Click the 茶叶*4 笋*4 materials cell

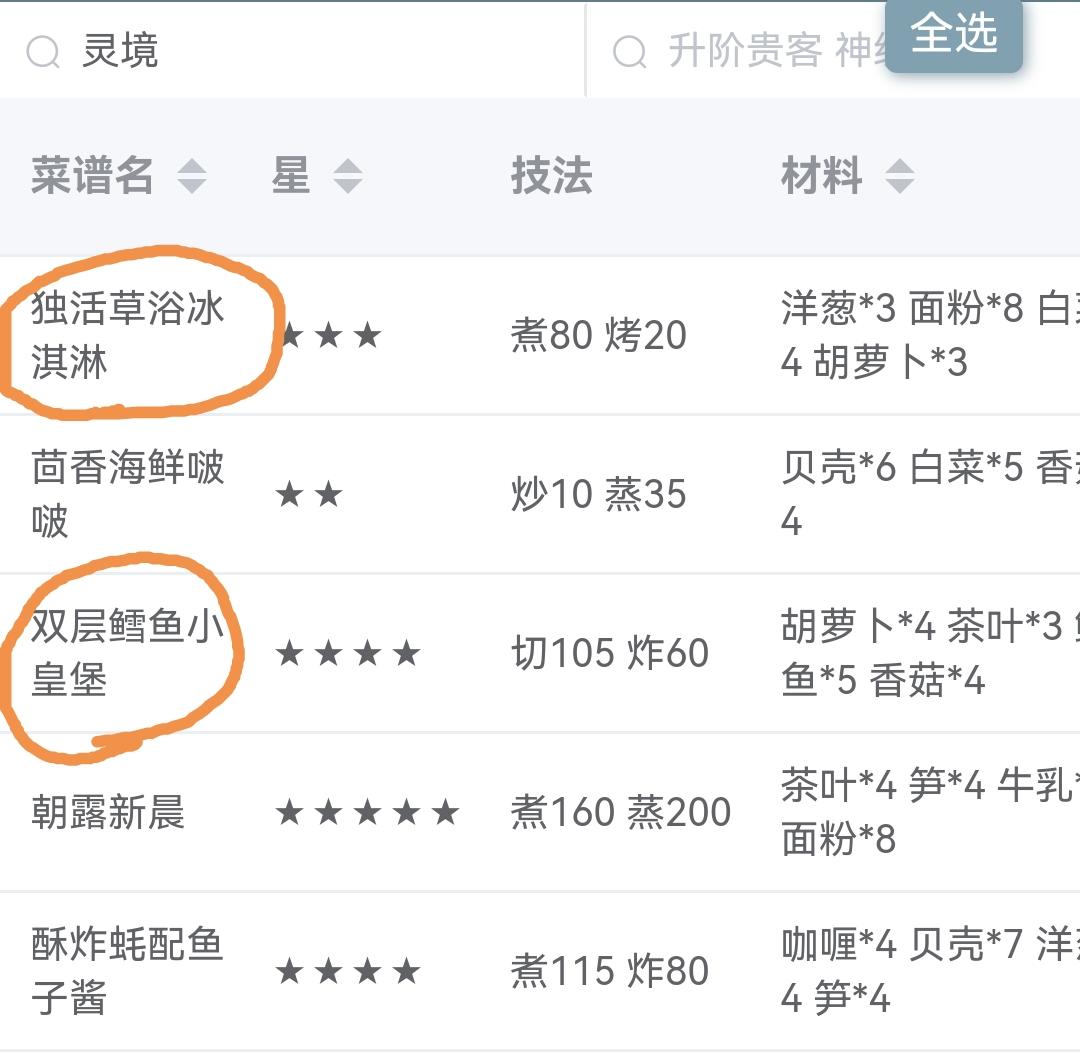(930, 812)
